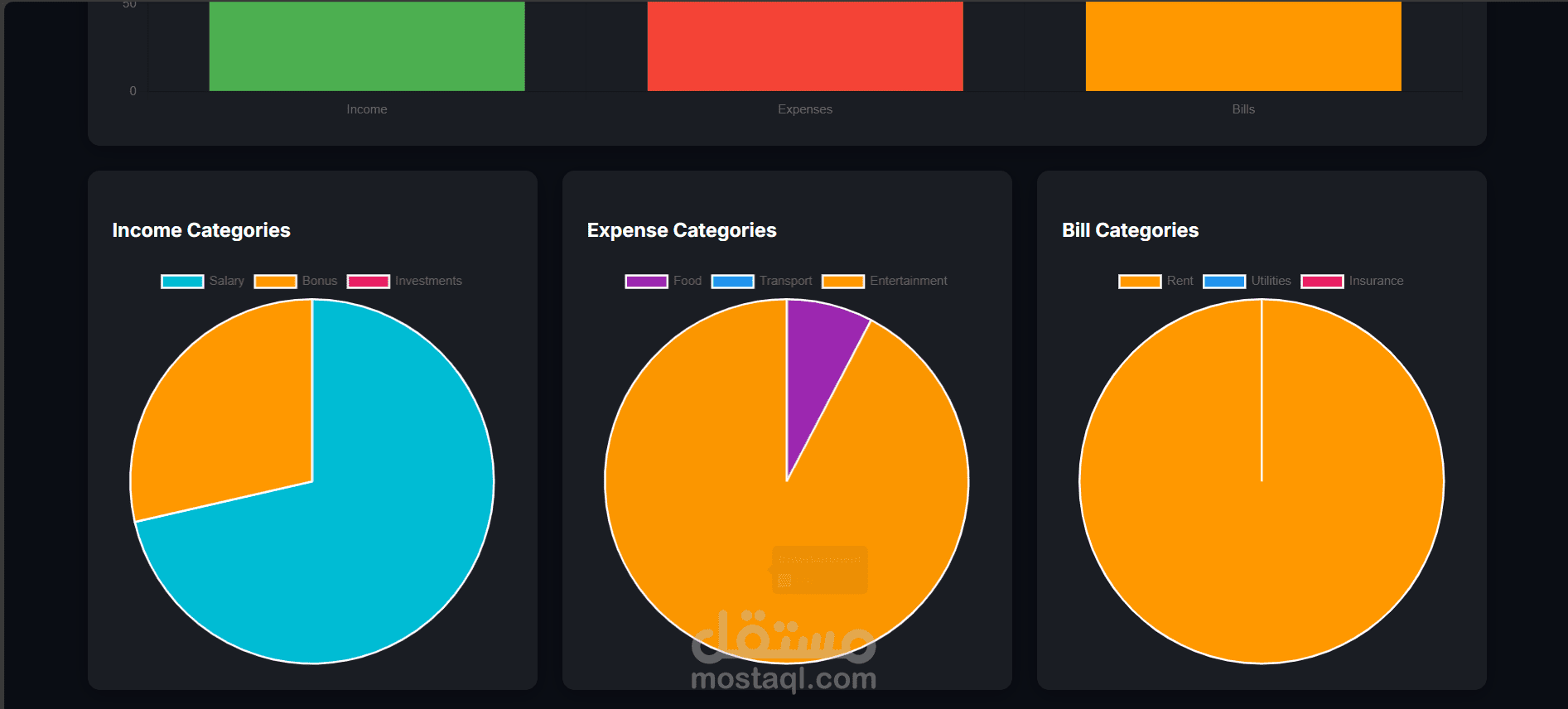Toggle the Entertainment legend item
This screenshot has height=709, width=1568.
[885, 281]
